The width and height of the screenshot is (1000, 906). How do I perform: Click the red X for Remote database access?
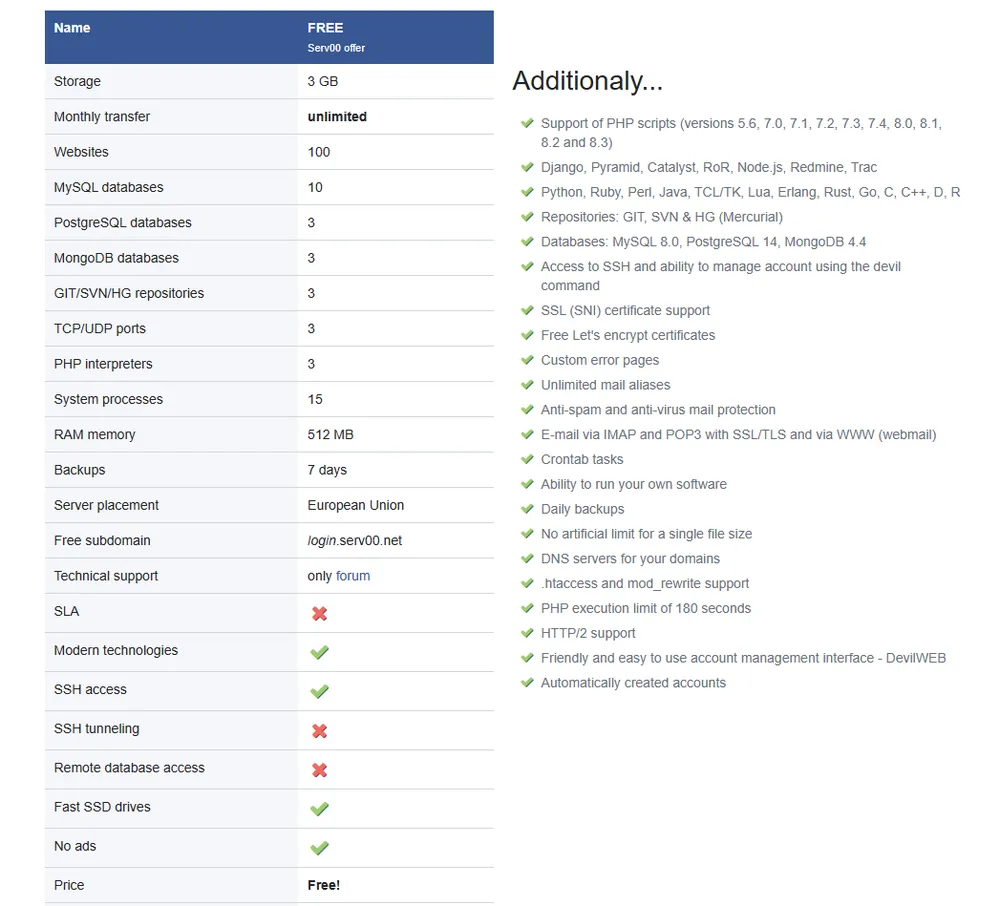click(319, 770)
